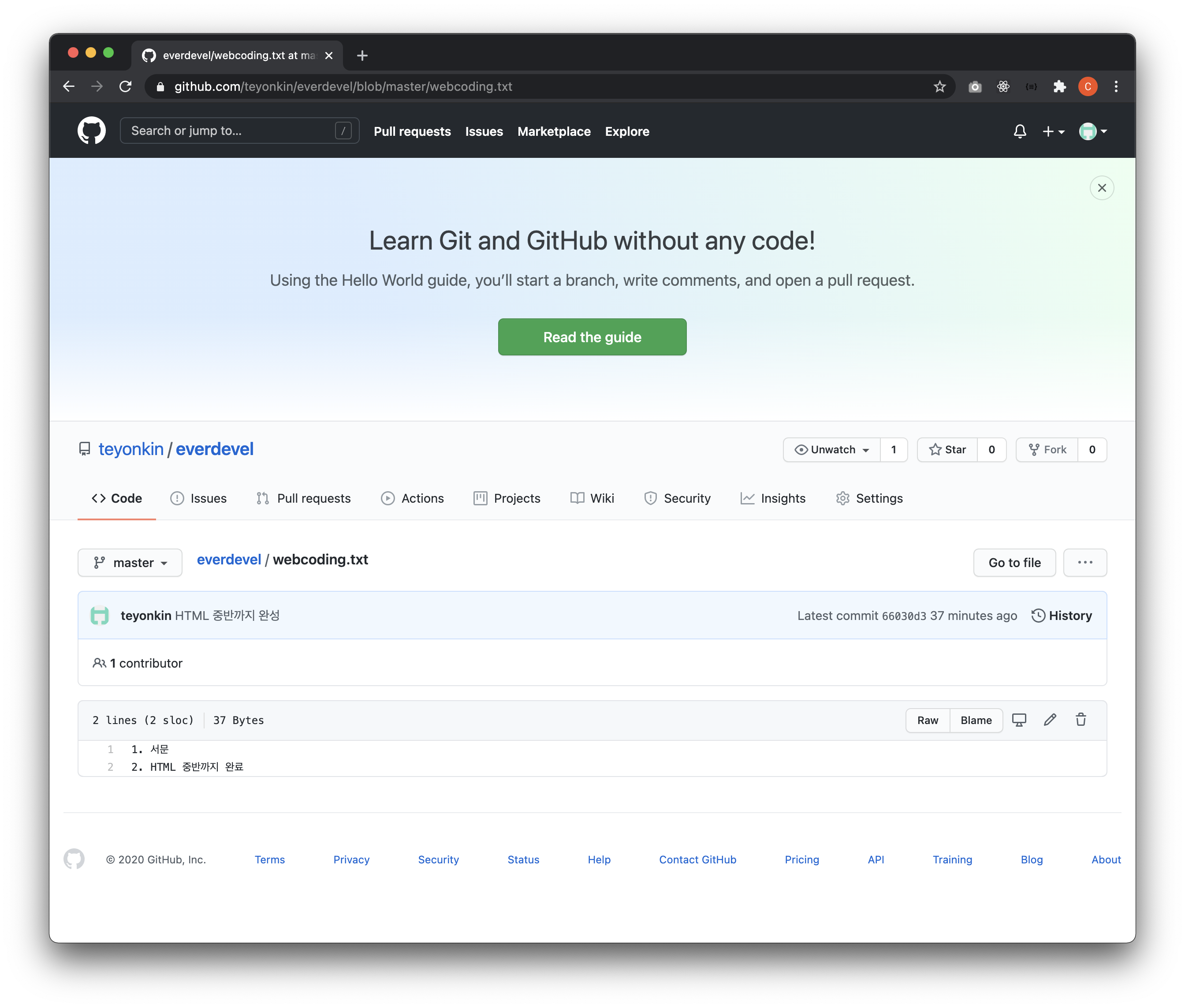Open file in GitHub Desktop icon

[1019, 720]
